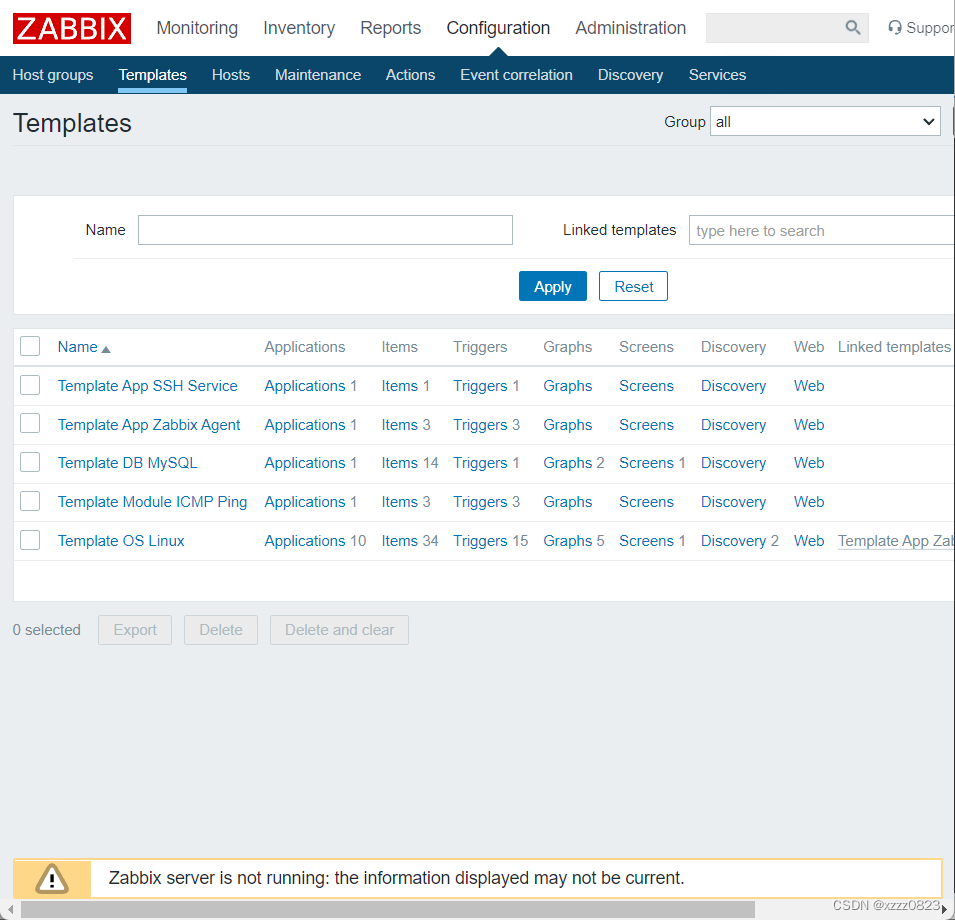
Task: Open Items 14 for Template DB MySQL
Action: coord(400,463)
